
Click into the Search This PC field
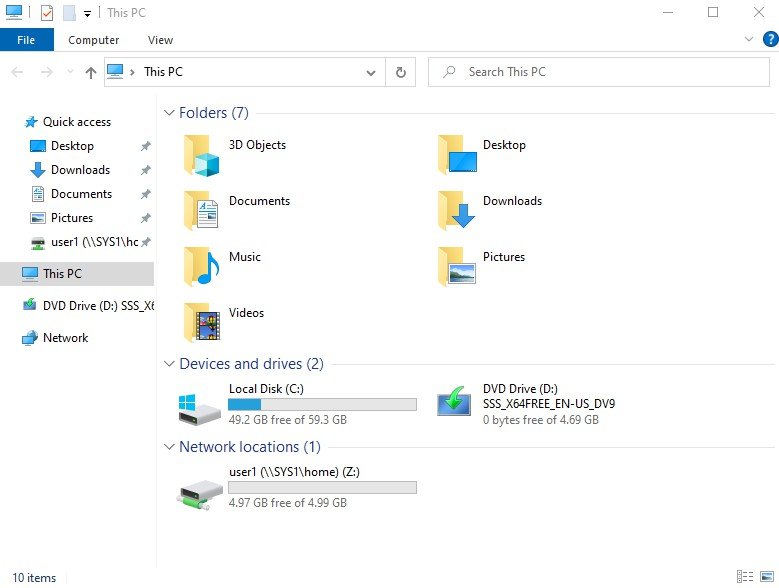coord(599,73)
